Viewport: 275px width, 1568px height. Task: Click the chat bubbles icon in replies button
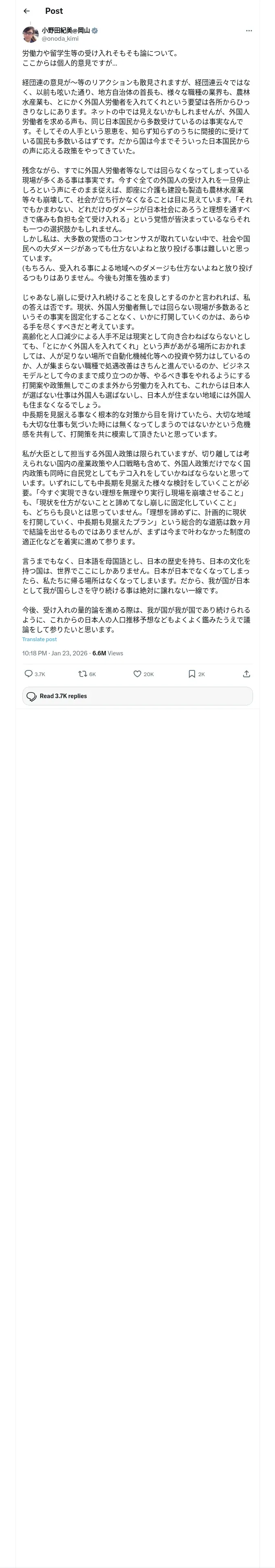point(32,696)
